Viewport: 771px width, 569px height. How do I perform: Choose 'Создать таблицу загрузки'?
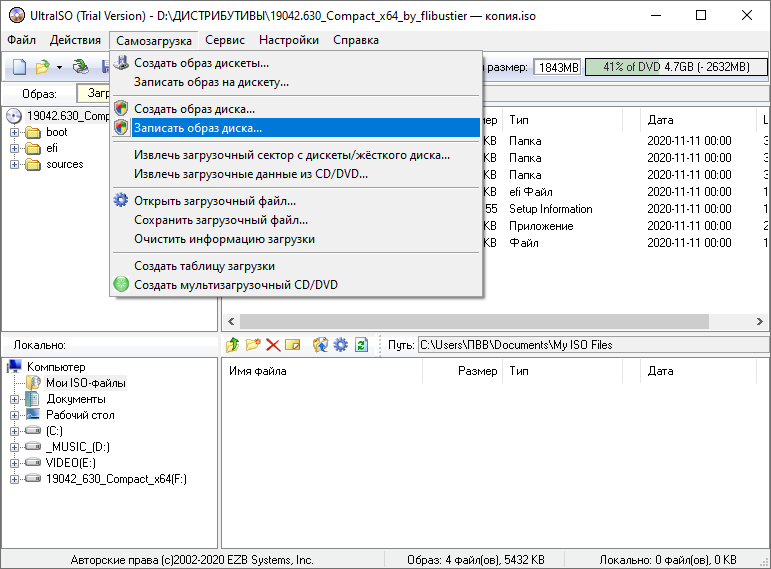[x=297, y=266]
